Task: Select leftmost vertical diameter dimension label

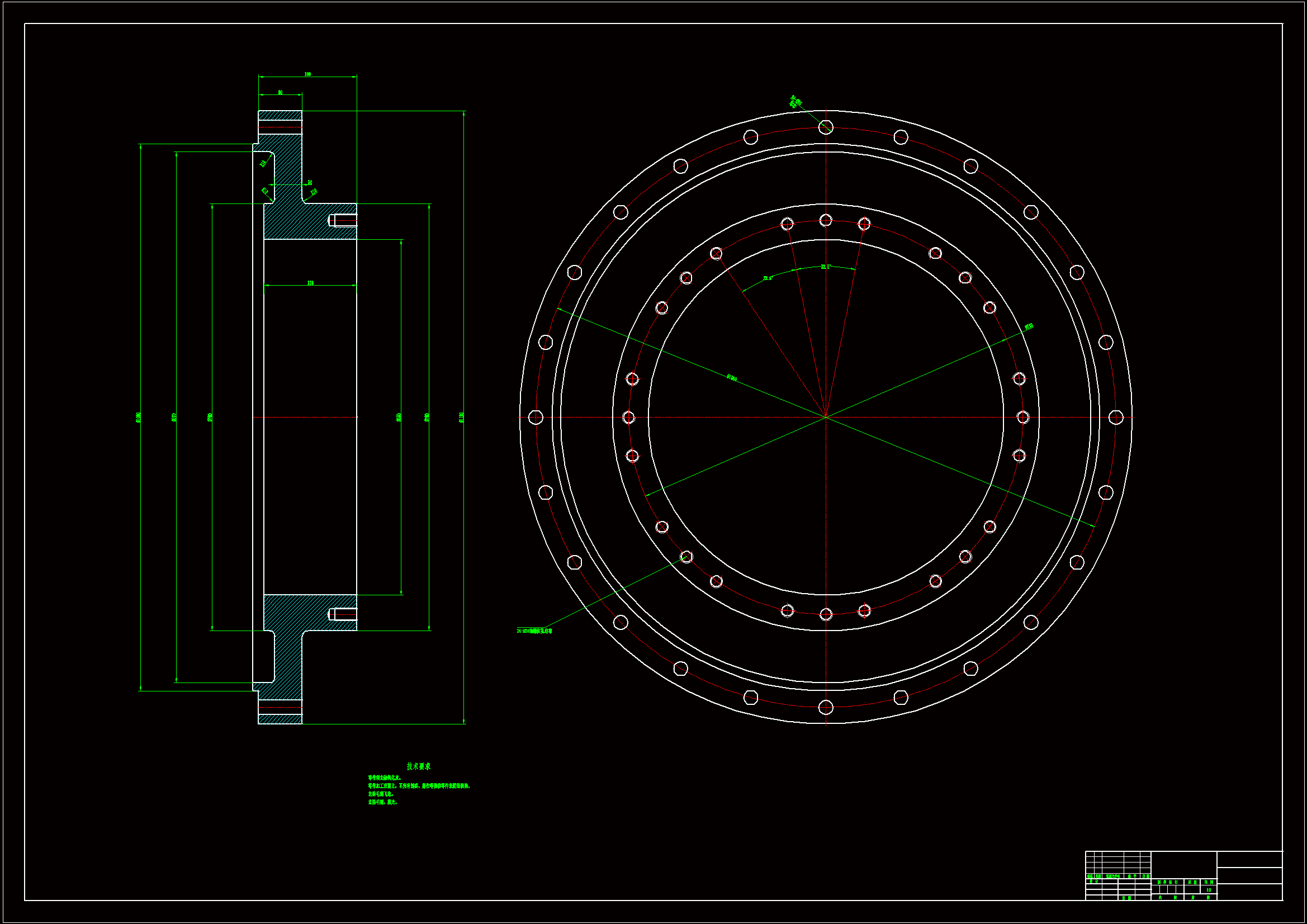Action: [138, 418]
